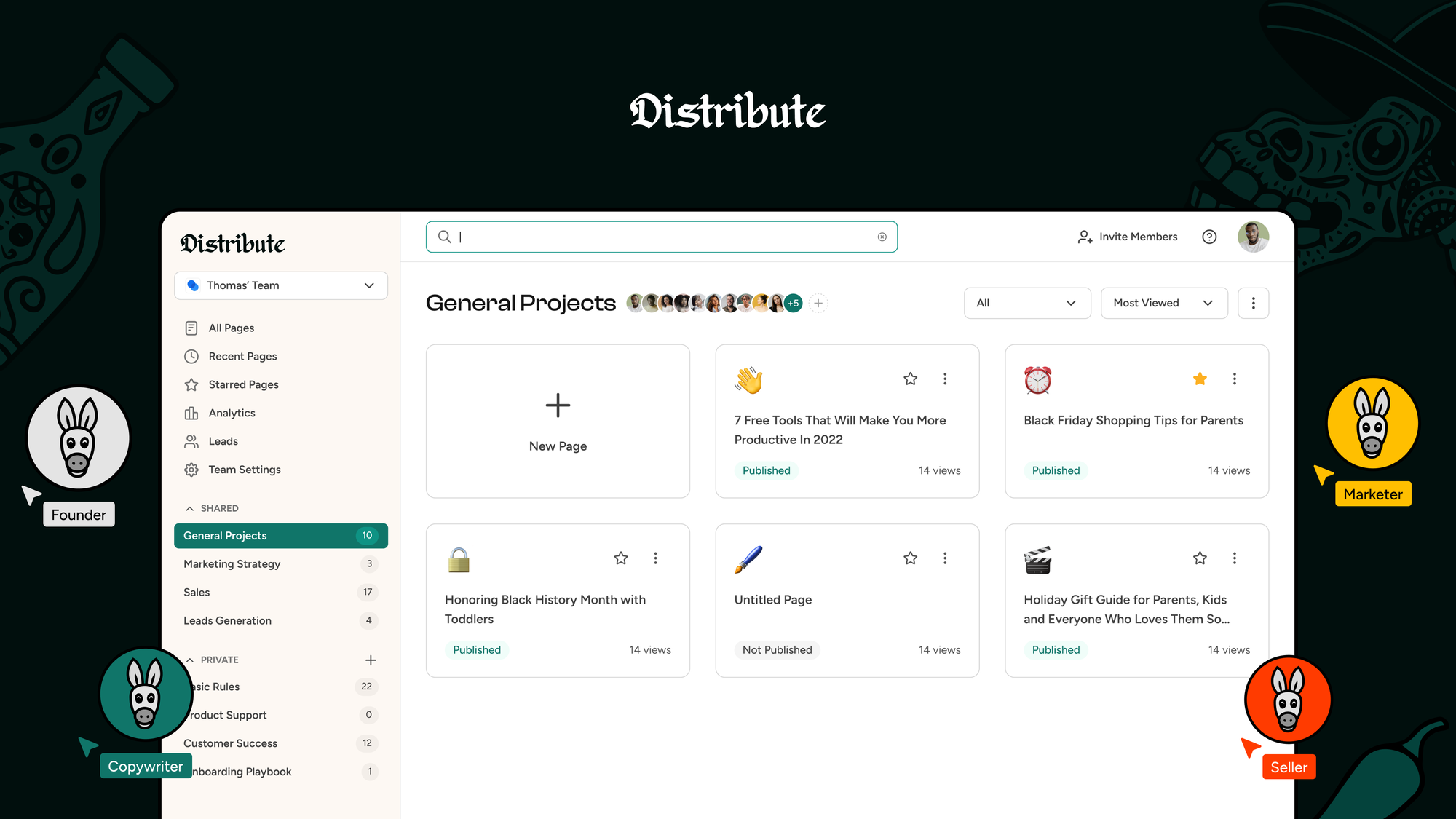
Task: Click the New Page button
Action: click(557, 421)
